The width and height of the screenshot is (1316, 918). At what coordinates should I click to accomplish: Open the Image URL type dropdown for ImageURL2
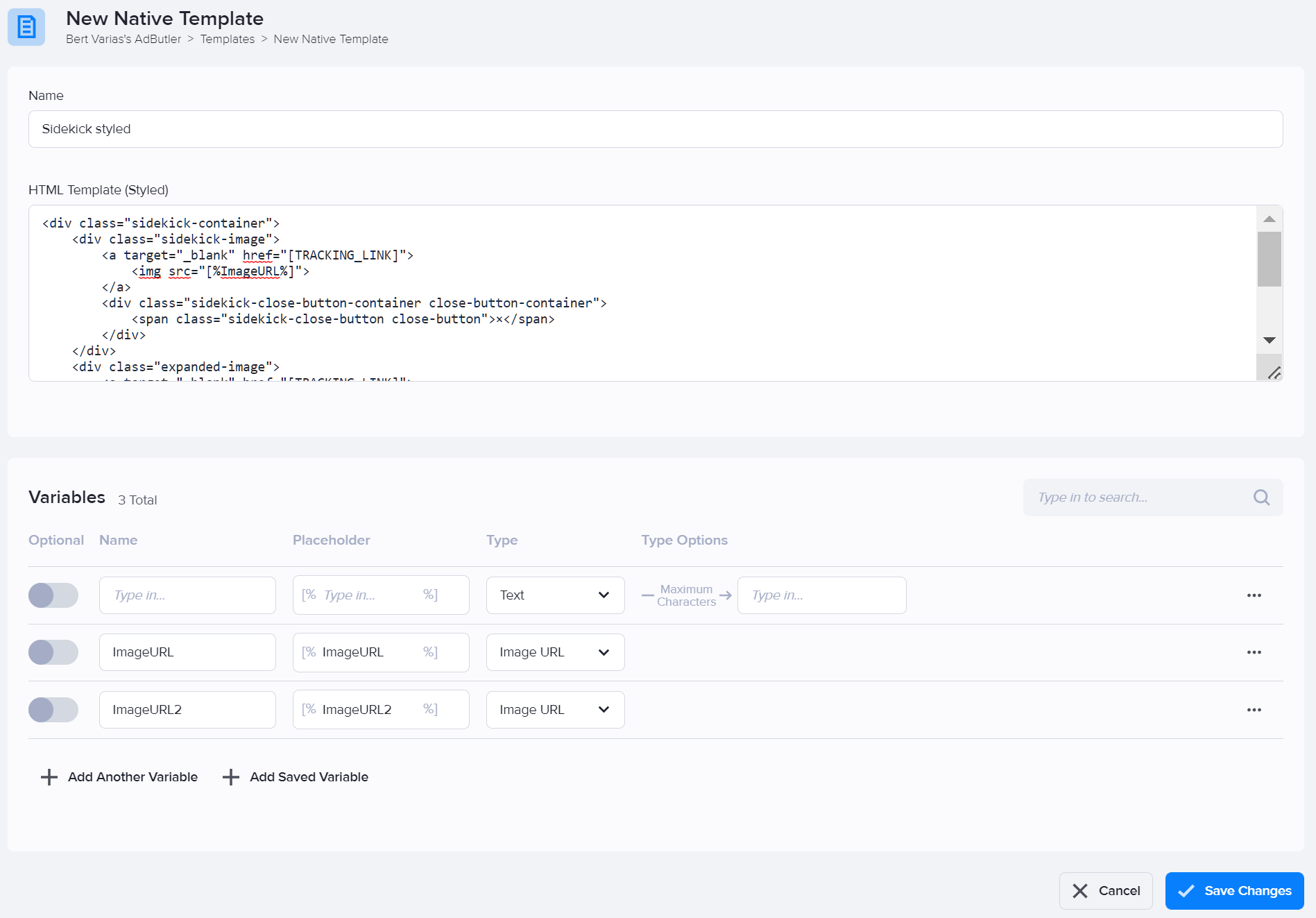coord(554,709)
